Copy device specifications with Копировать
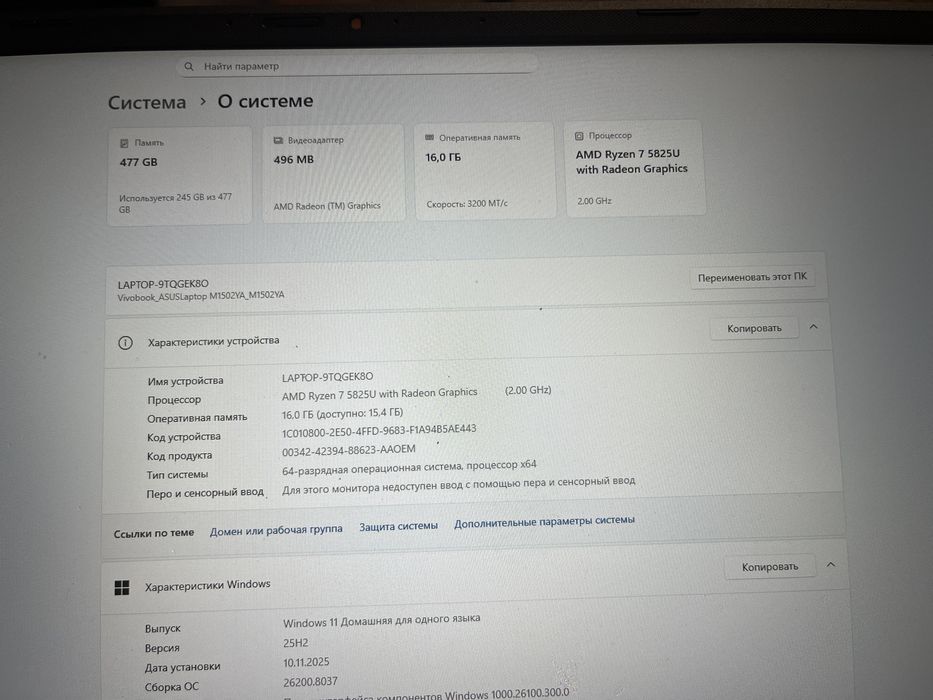 pyautogui.click(x=754, y=329)
